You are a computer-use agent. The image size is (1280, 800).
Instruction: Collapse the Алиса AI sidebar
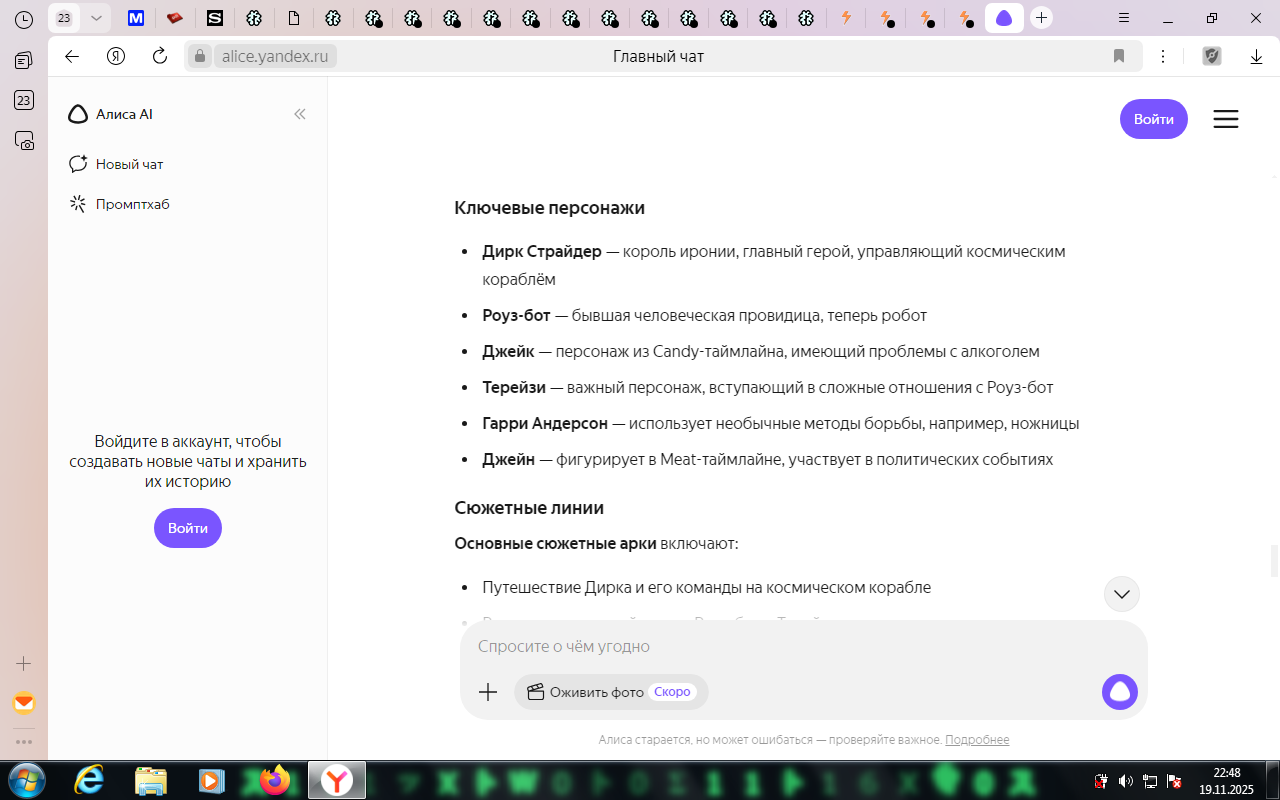pos(299,114)
